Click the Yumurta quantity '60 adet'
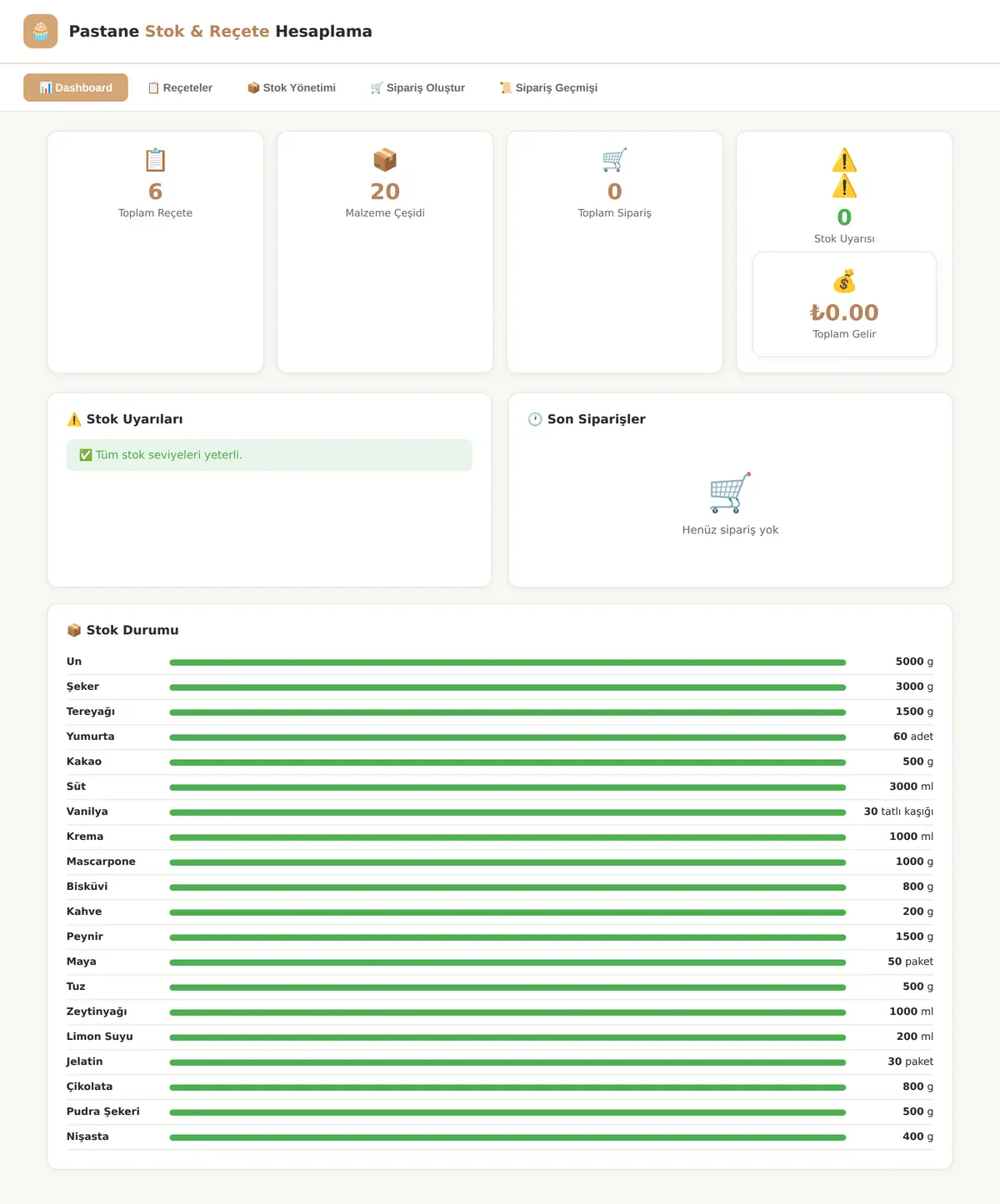Image resolution: width=1000 pixels, height=1204 pixels. 913,737
